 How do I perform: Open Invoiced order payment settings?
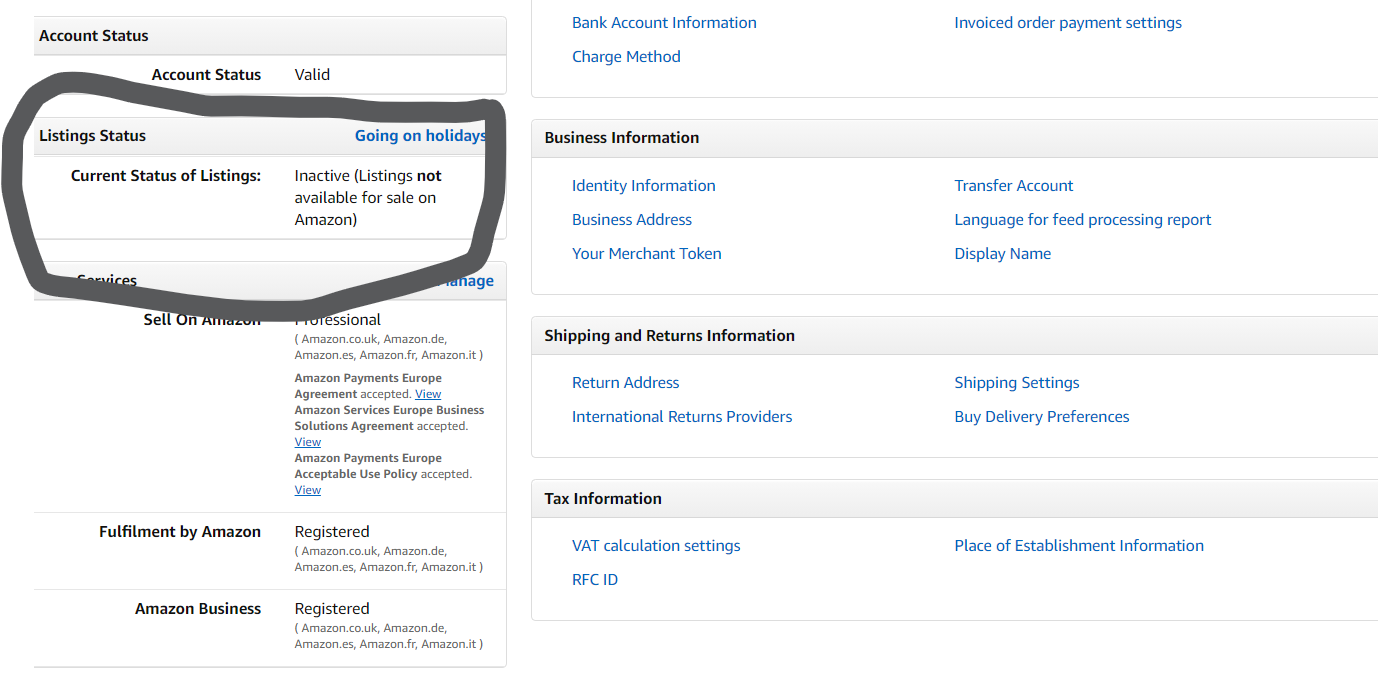1068,22
